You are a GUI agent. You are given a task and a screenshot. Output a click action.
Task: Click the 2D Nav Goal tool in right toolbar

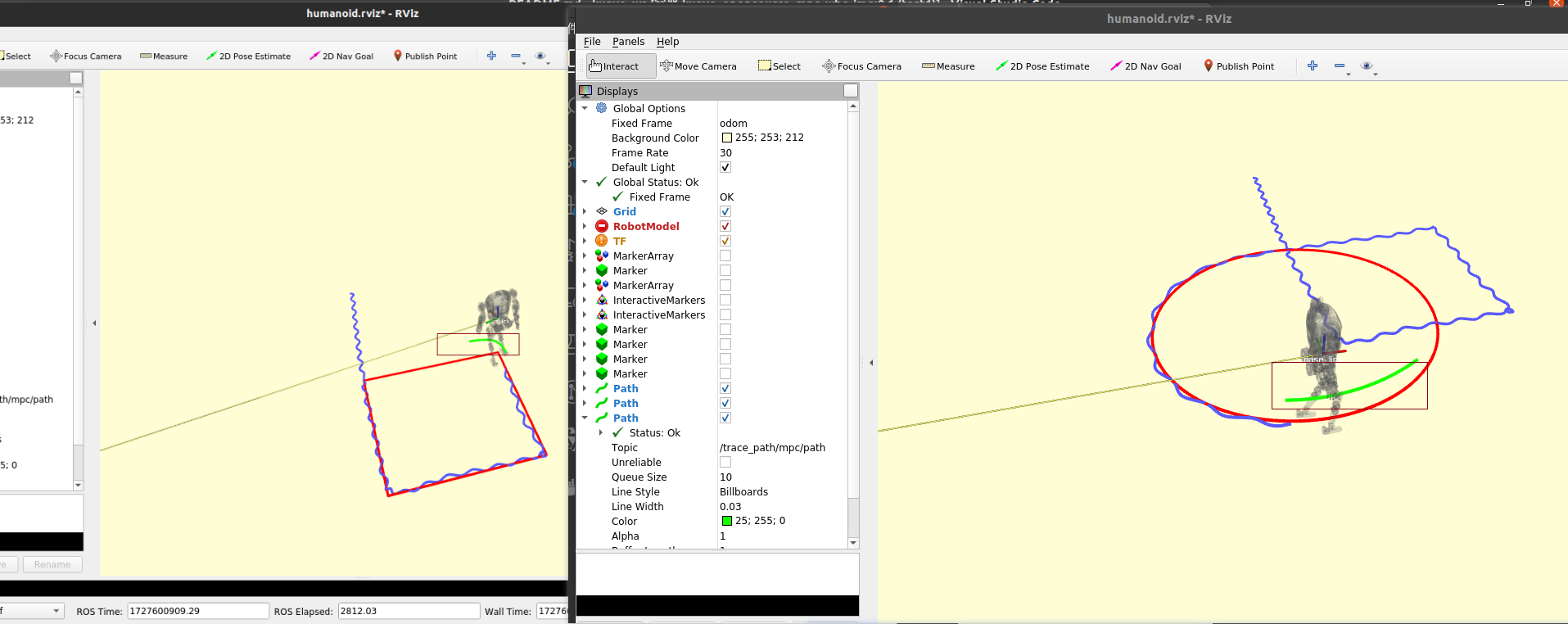1145,66
